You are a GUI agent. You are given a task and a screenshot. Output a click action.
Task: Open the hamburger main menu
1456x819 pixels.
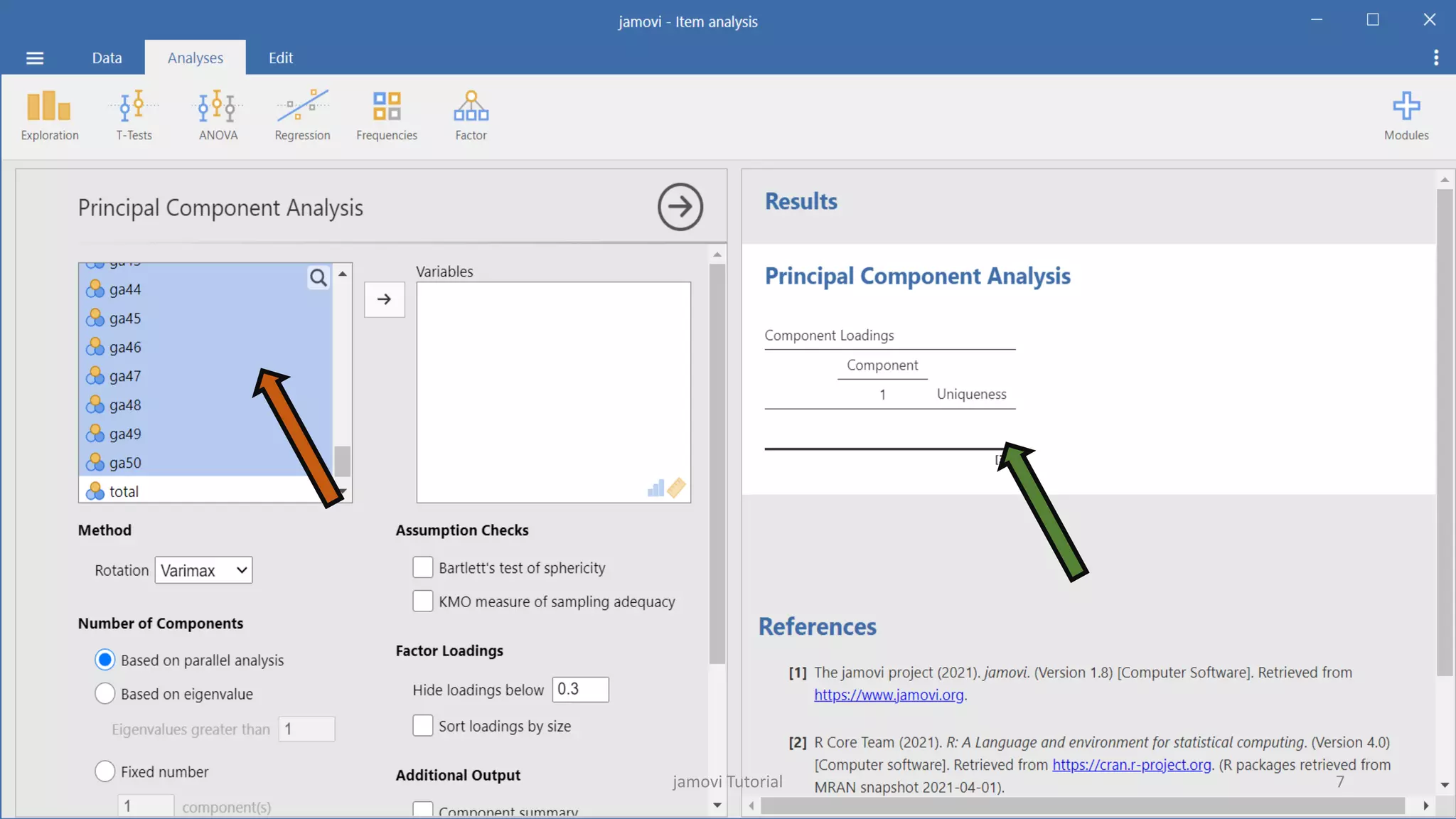coord(35,58)
